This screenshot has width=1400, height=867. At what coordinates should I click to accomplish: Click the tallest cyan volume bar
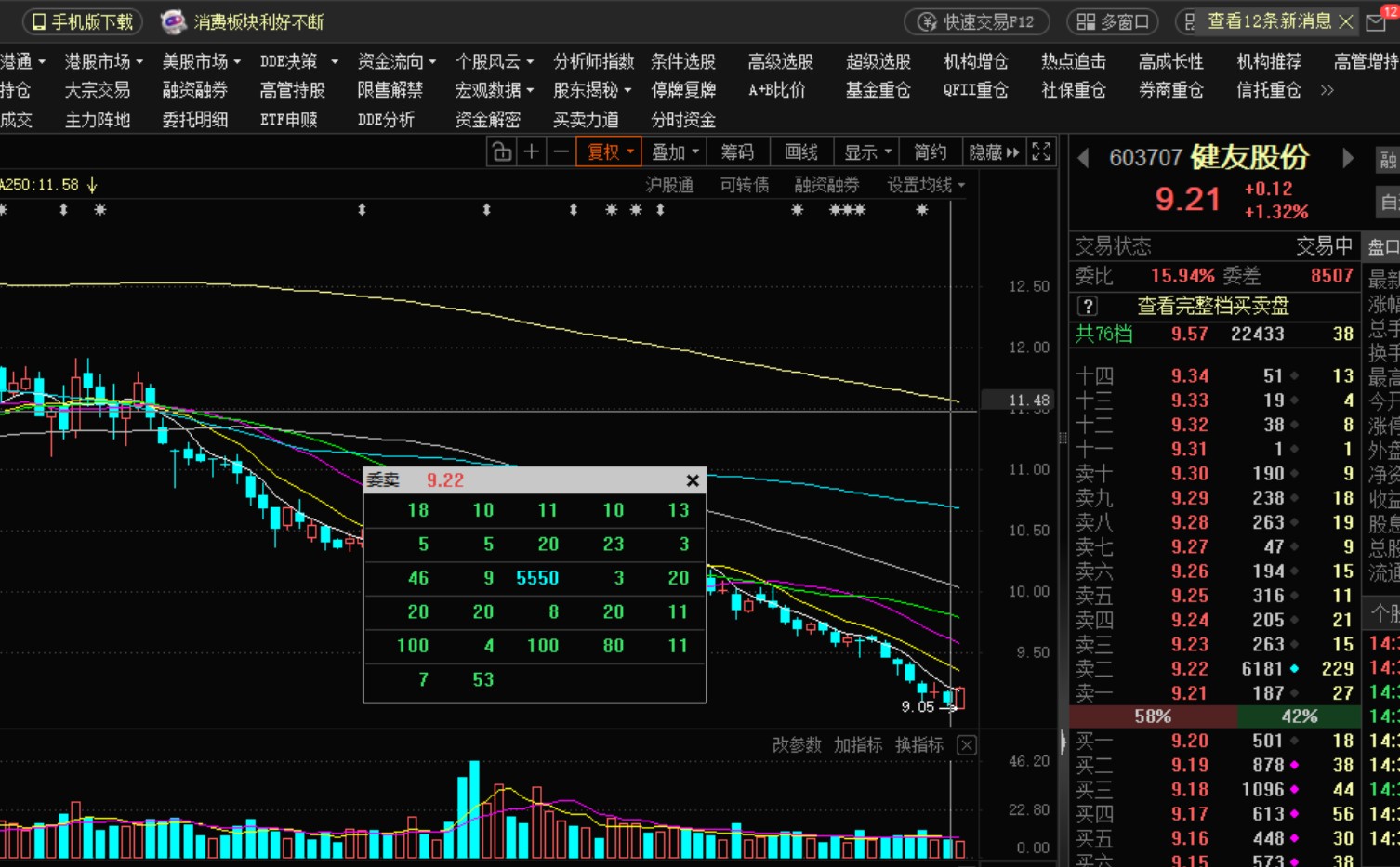[x=474, y=809]
